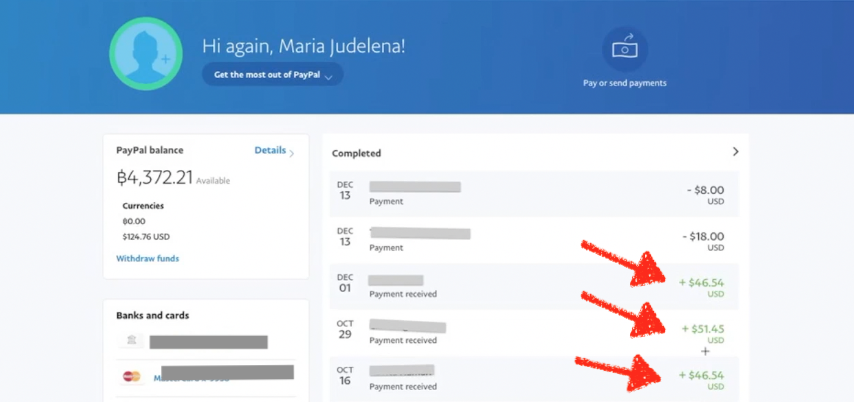The image size is (854, 402).
Task: Click the $124.76 USD currency amount
Action: point(145,237)
